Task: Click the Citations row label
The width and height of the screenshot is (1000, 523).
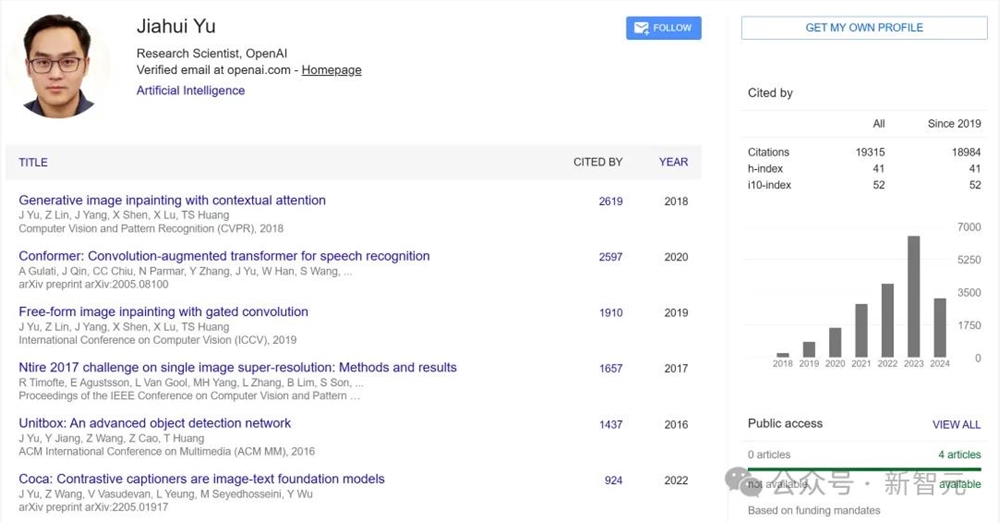Action: coord(768,152)
